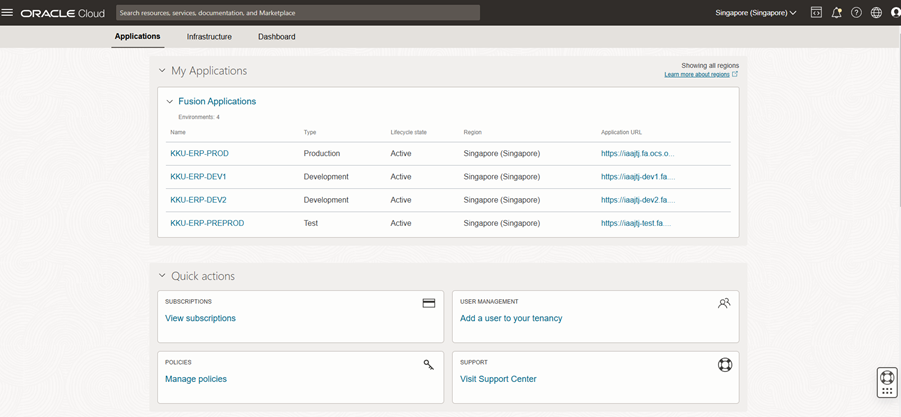Click Singapore region in the KKU-ERP-DEV2 row

pos(502,200)
